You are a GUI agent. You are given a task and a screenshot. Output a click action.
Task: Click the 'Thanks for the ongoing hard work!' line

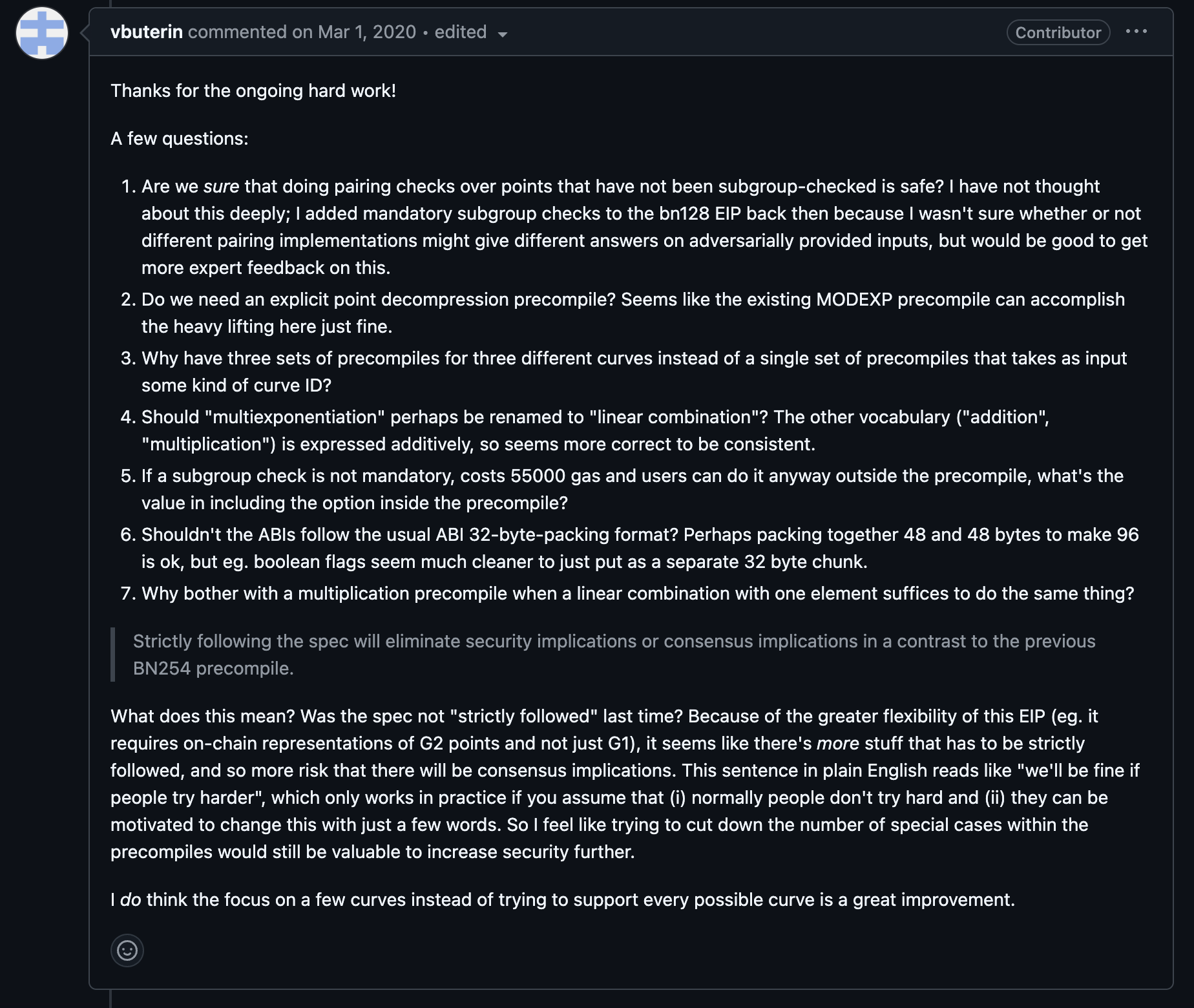253,90
